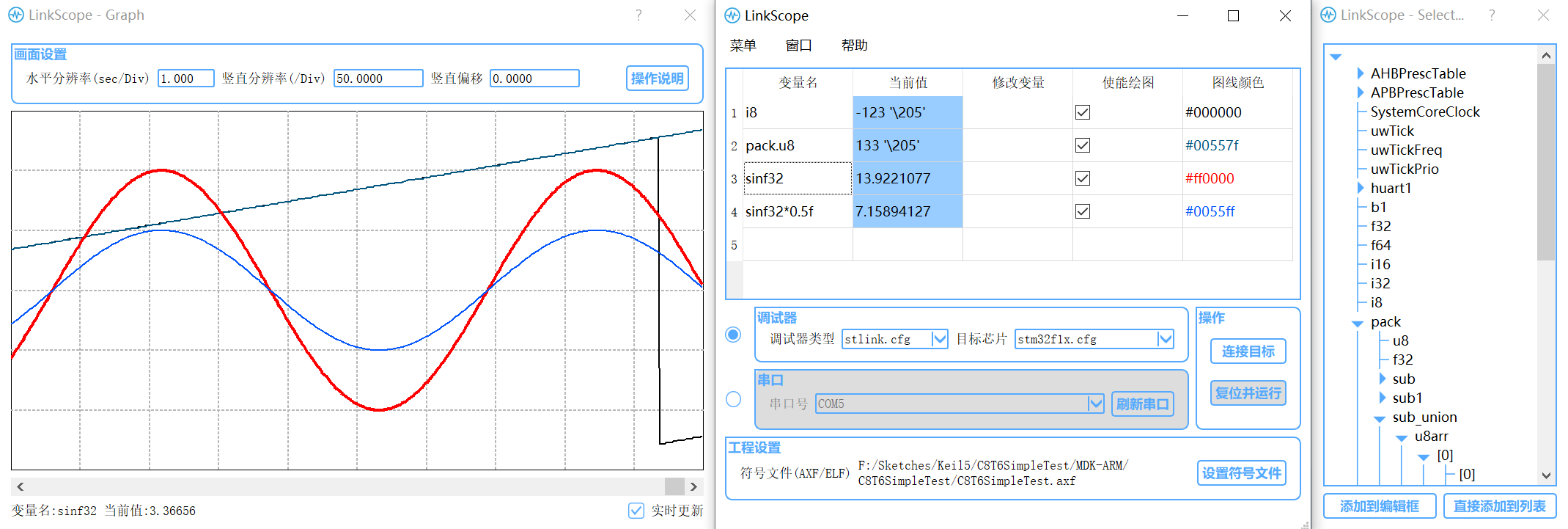Click empty row 5 in variable table

[x=1017, y=244]
